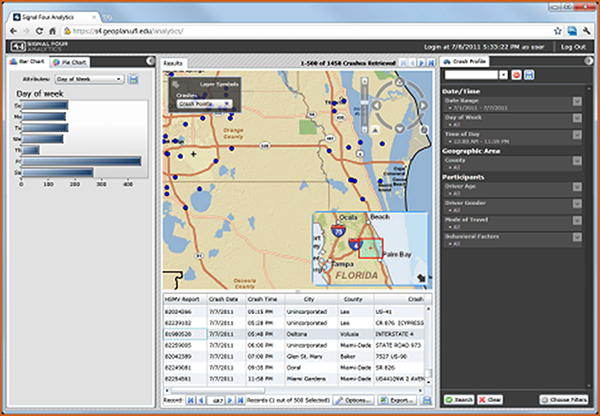Viewport: 600px width, 416px height.
Task: Open the Choose Filters button
Action: [x=564, y=400]
